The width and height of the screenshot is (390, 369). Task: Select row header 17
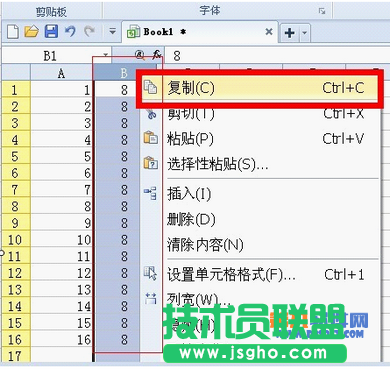(x=16, y=355)
